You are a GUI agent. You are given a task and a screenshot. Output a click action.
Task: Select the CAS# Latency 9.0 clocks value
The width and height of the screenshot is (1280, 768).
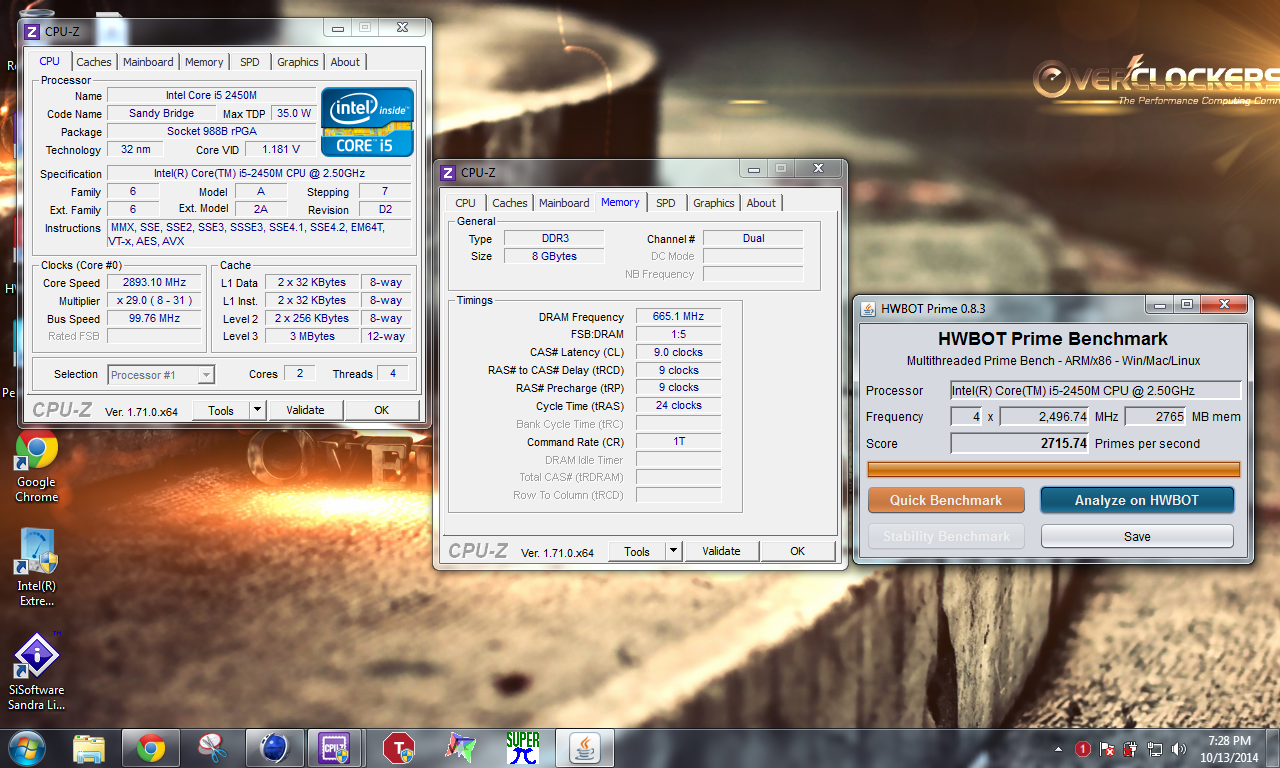[x=678, y=352]
